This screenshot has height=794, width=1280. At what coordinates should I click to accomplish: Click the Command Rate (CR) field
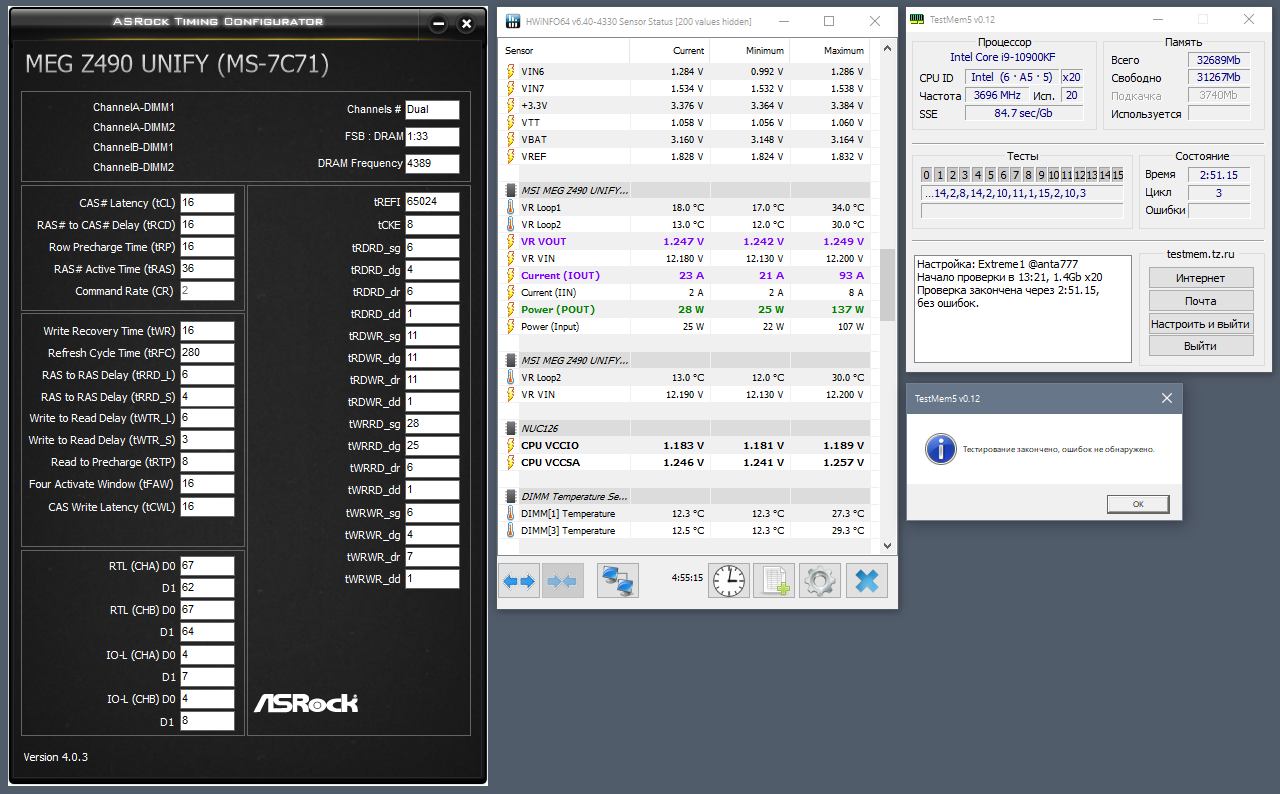pyautogui.click(x=207, y=291)
